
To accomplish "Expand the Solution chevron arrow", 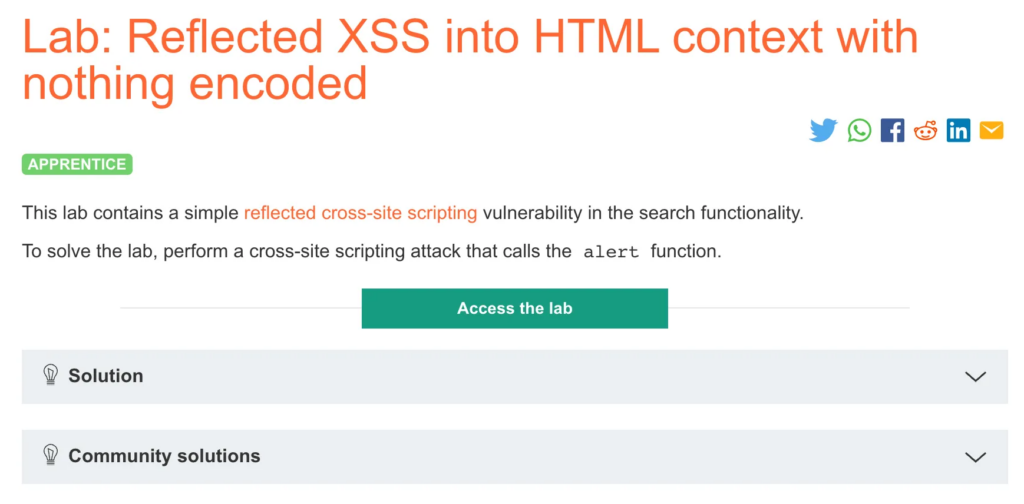I will click(x=975, y=377).
